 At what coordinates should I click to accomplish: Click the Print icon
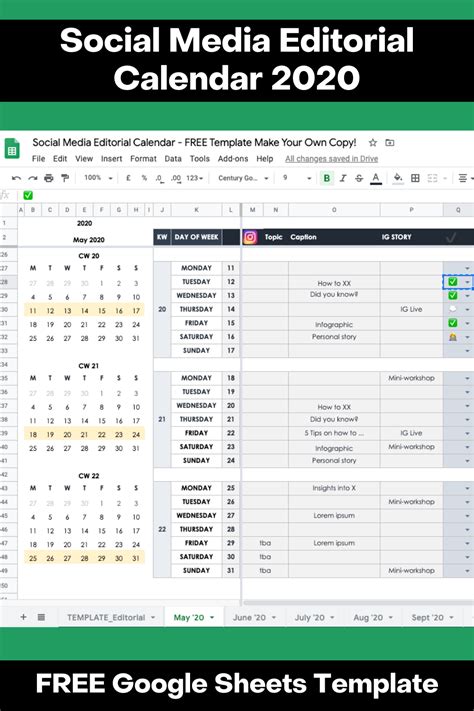pyautogui.click(x=49, y=178)
